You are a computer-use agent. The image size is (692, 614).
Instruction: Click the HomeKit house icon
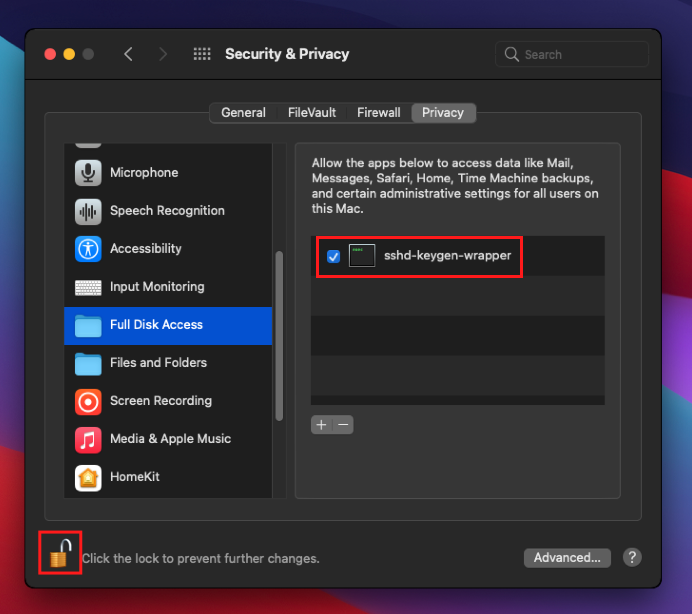[x=88, y=477]
